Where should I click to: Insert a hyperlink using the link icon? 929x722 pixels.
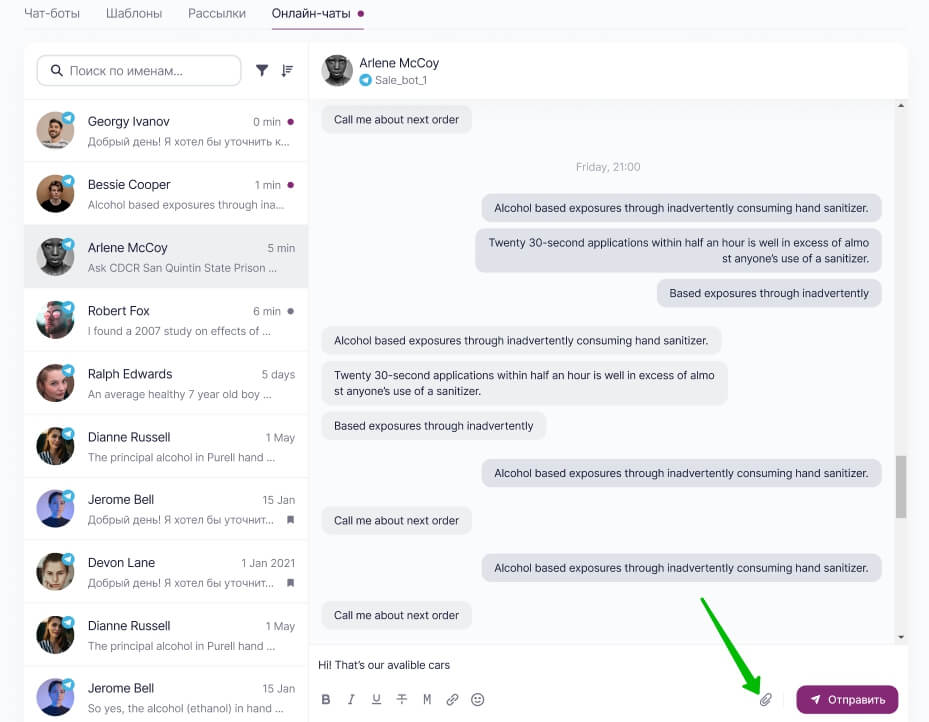[x=452, y=699]
